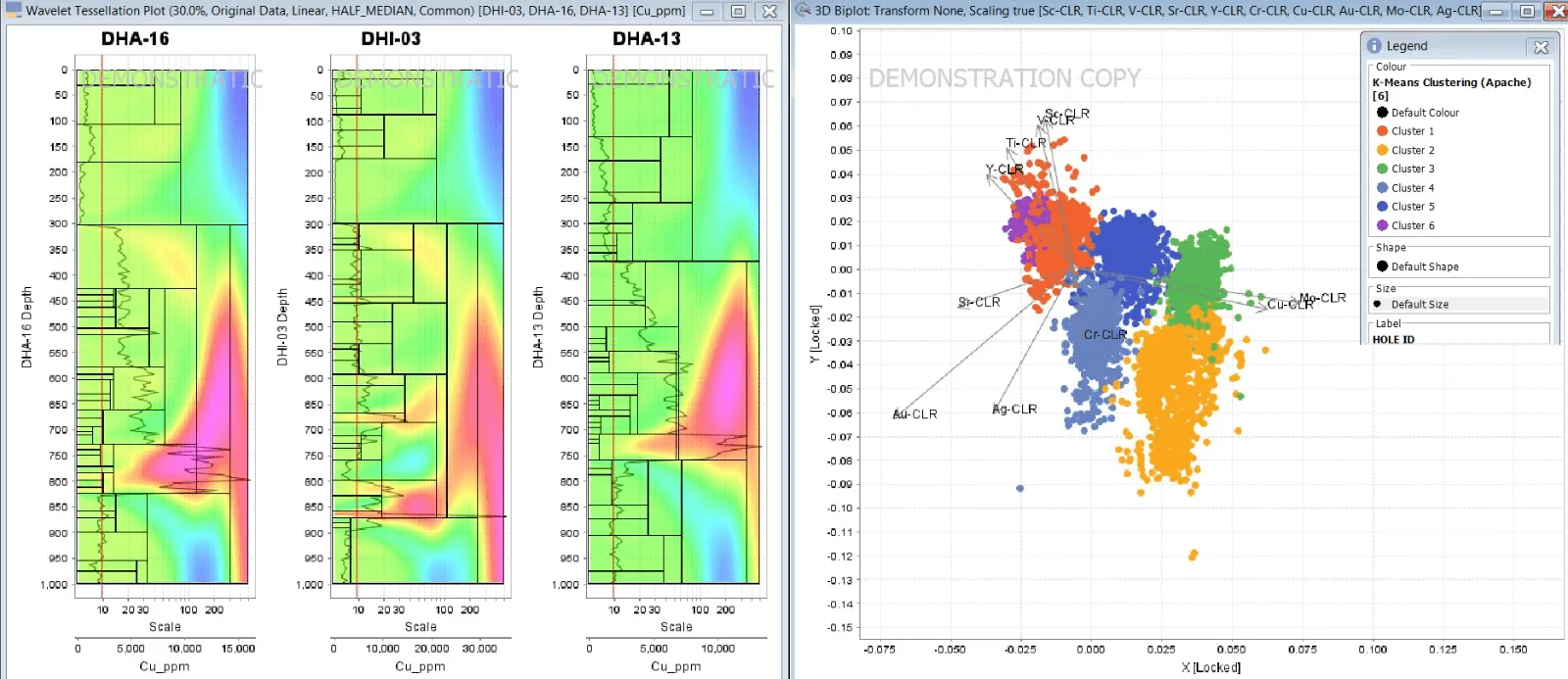Click the Y [Locked] axis label
The image size is (1568, 679).
pos(814,334)
